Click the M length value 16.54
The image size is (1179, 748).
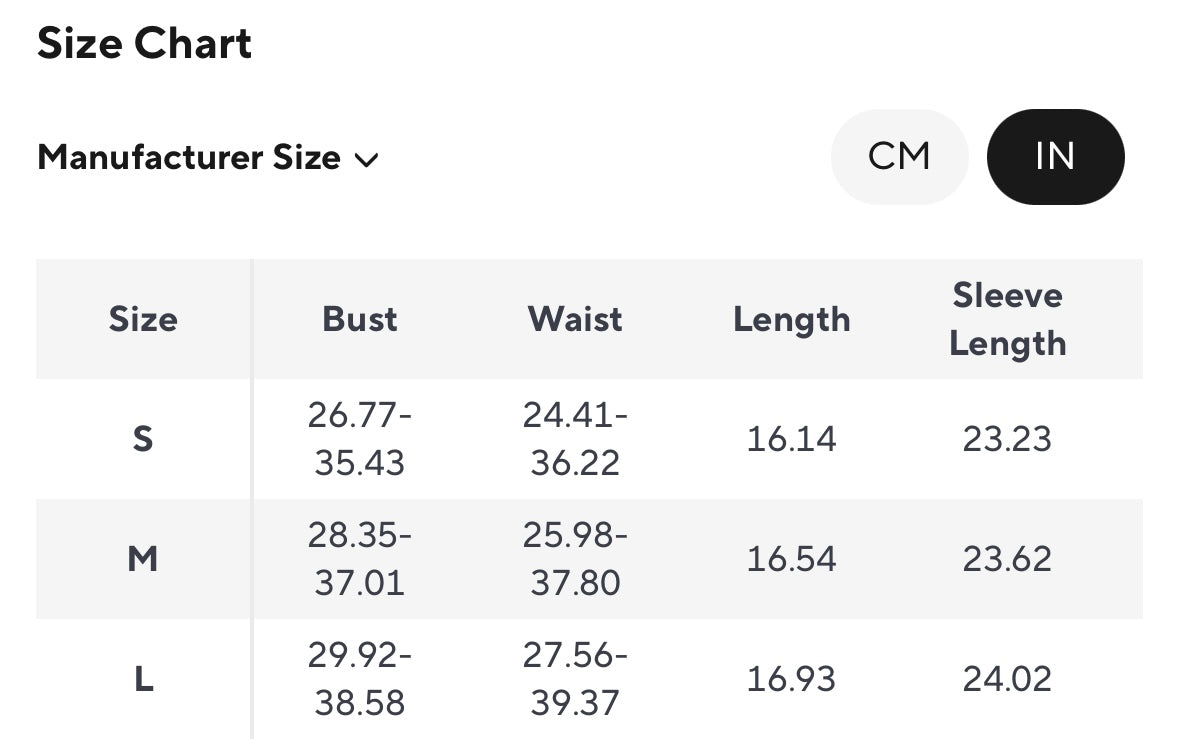click(791, 559)
